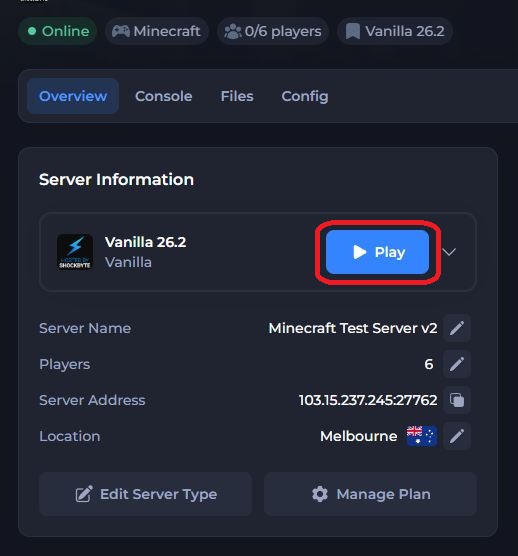Click the server address 103.15.237.245:27762 text
Viewport: 518px width, 556px height.
(x=368, y=400)
